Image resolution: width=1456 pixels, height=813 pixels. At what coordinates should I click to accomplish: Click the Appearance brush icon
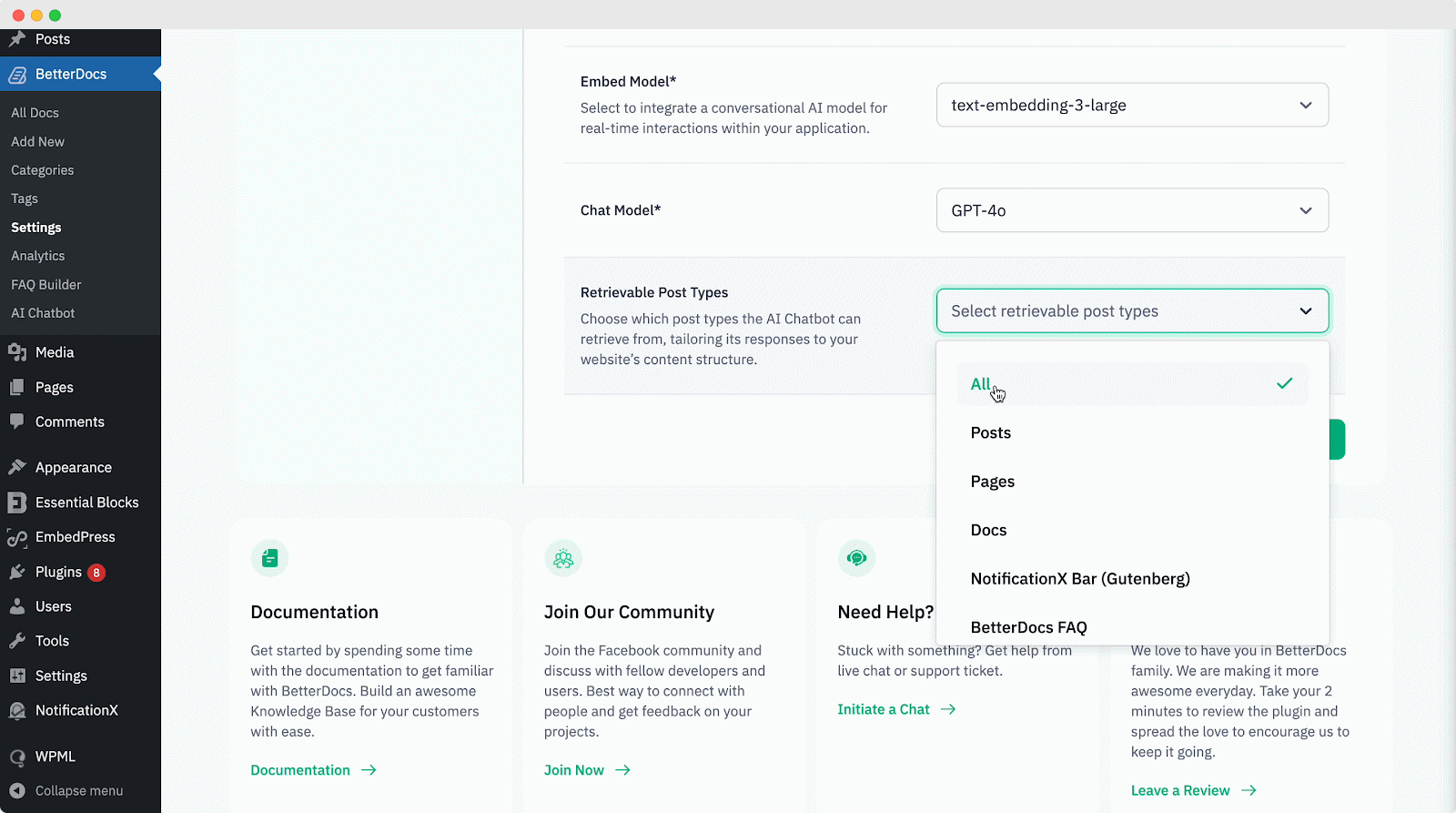pyautogui.click(x=17, y=467)
